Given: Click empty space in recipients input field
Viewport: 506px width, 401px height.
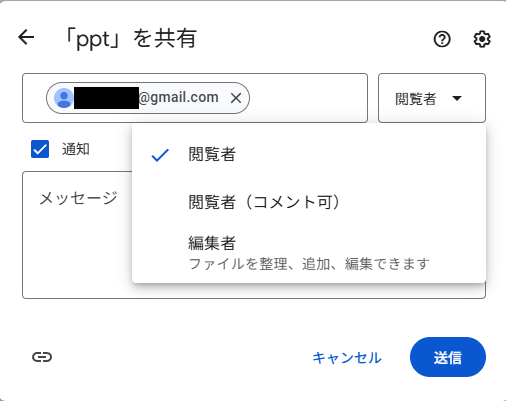Looking at the screenshot, I should point(308,98).
